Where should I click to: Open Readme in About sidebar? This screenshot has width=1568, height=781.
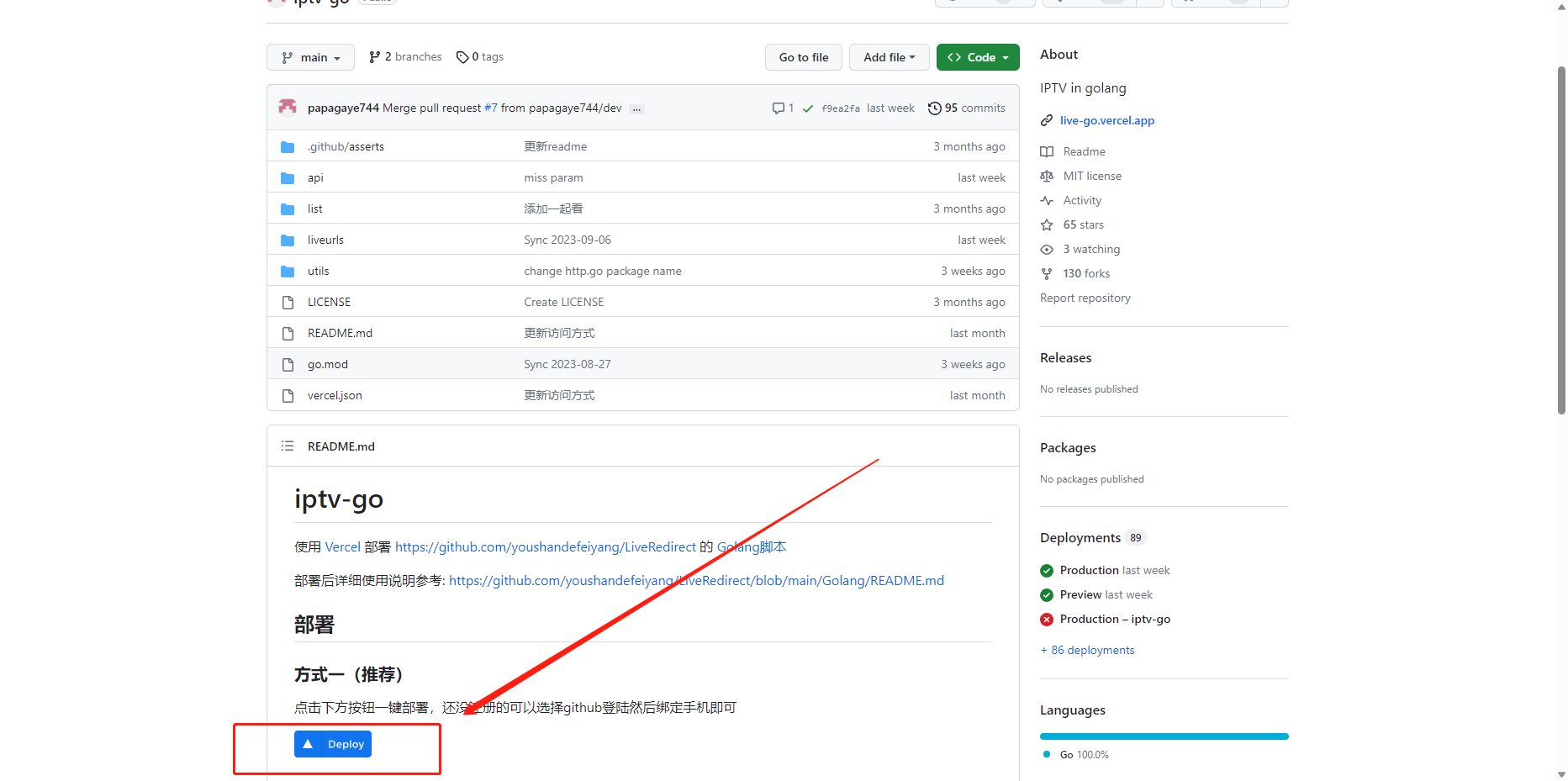pos(1084,151)
